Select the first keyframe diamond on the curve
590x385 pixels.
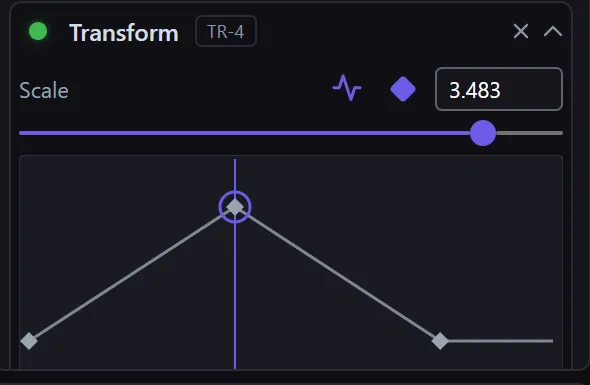tap(29, 341)
